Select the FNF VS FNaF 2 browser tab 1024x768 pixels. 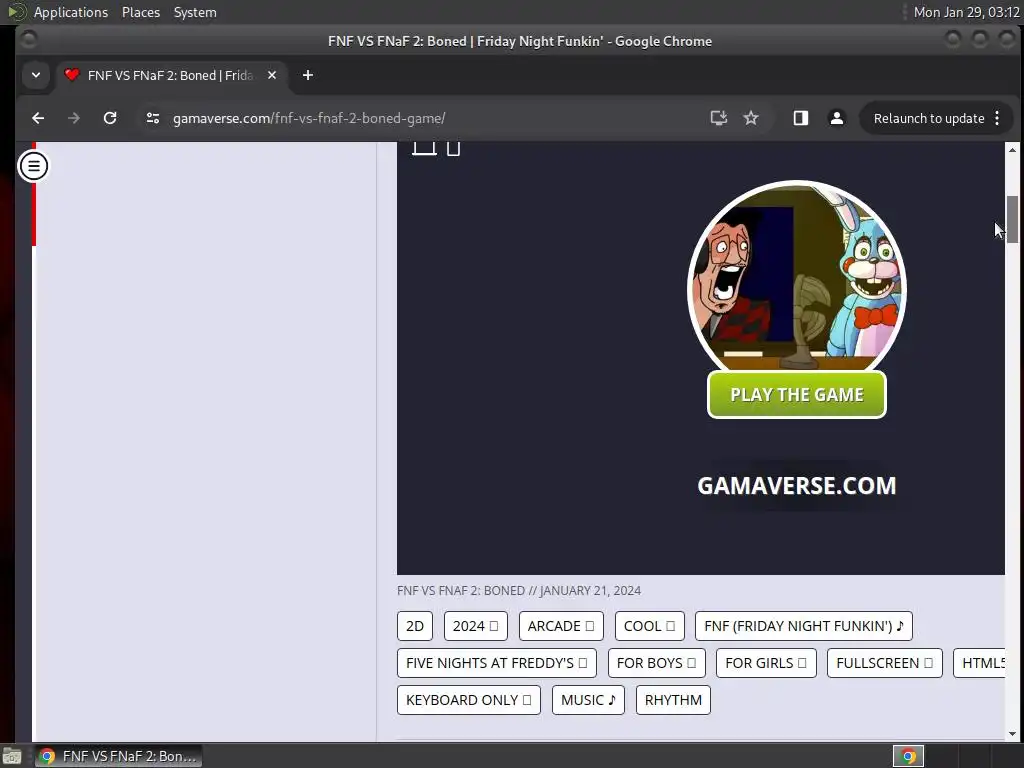[x=170, y=75]
